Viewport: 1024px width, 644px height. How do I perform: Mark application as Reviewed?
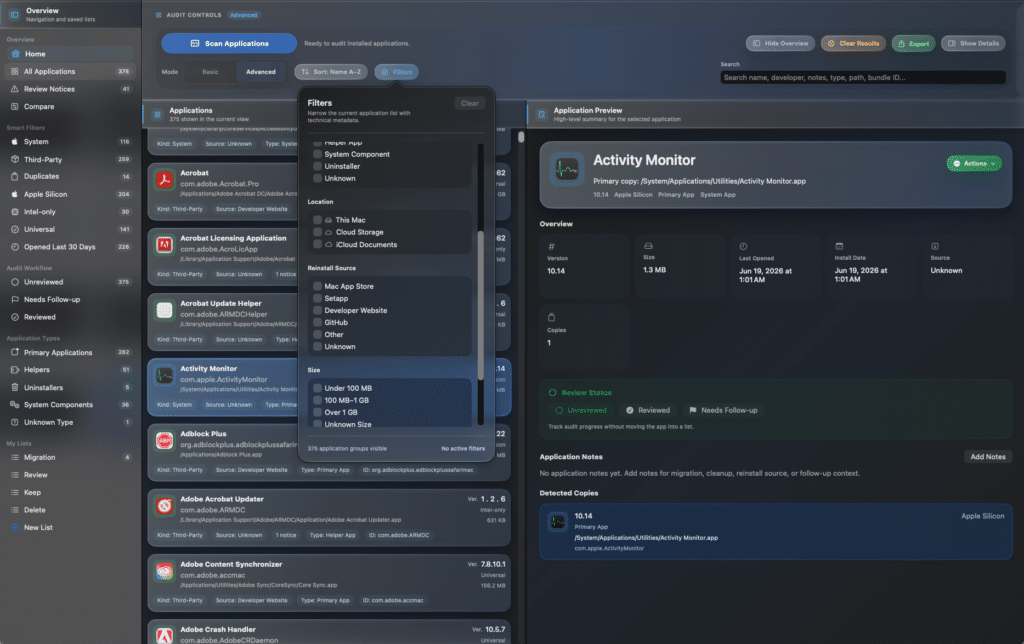pos(648,410)
